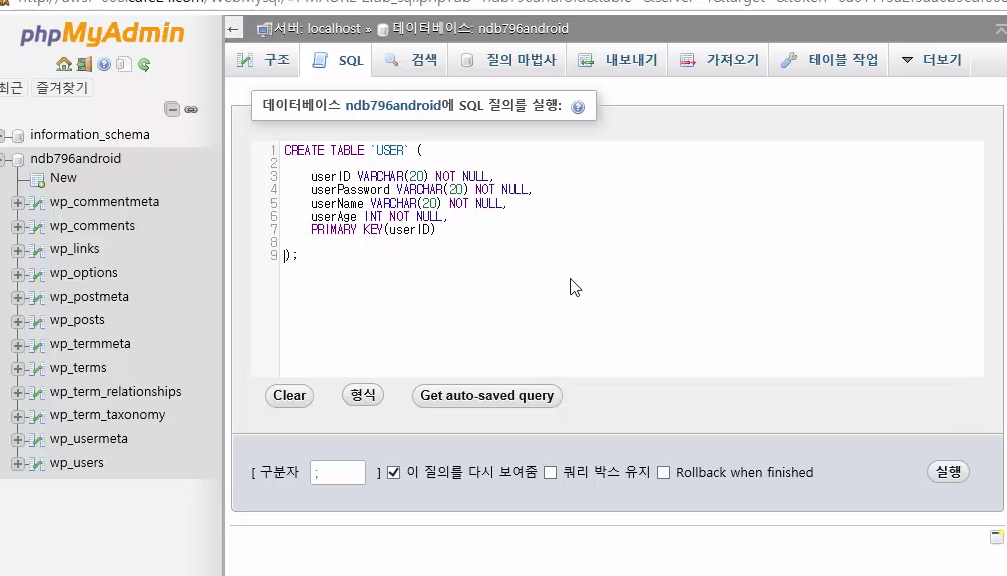Image resolution: width=1007 pixels, height=576 pixels.
Task: Click the 구분자 delimiter input field
Action: [338, 473]
